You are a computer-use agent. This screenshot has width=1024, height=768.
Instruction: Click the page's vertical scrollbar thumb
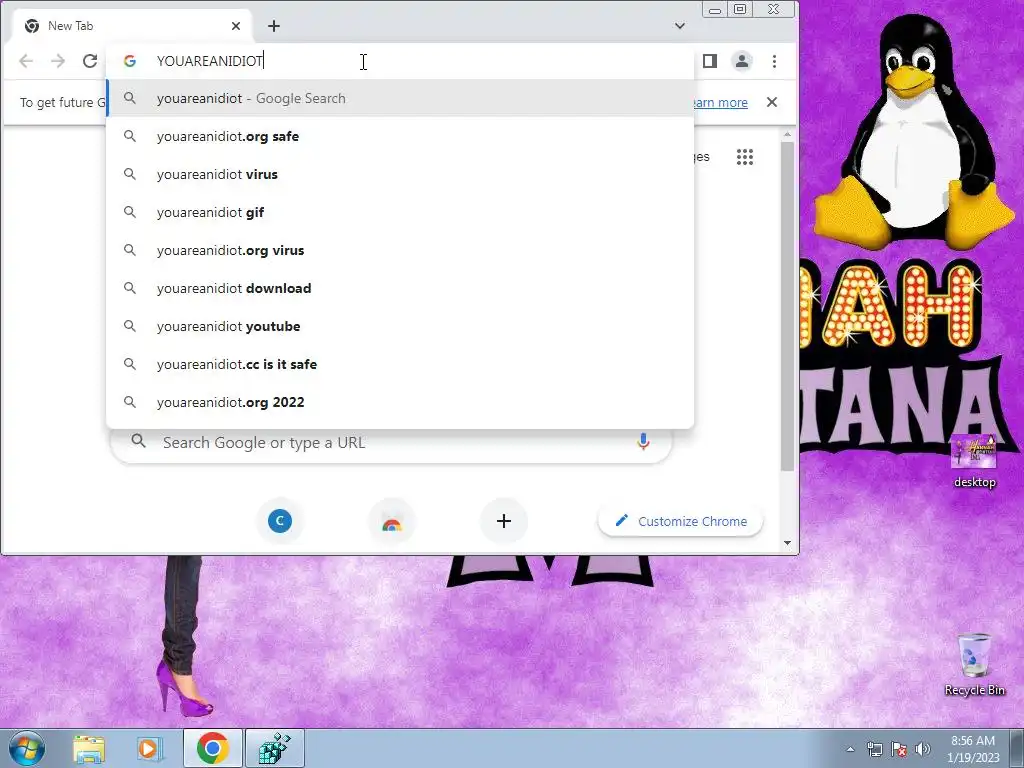[x=787, y=306]
